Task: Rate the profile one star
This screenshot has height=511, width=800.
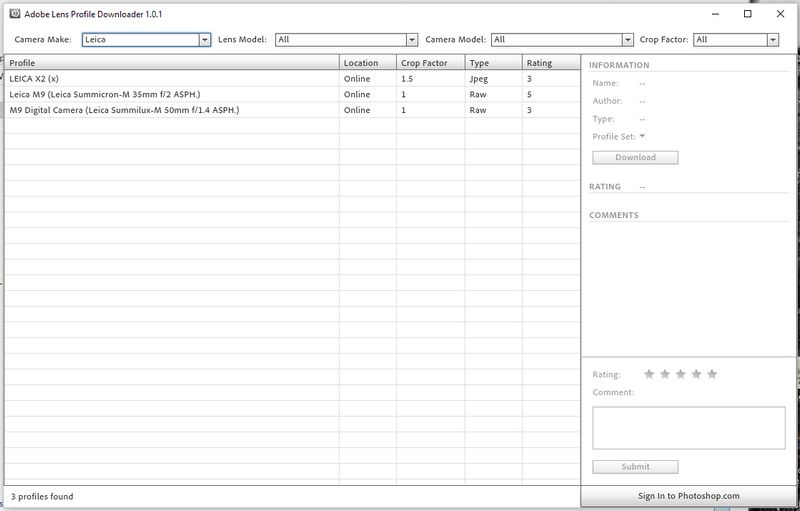Action: click(649, 374)
